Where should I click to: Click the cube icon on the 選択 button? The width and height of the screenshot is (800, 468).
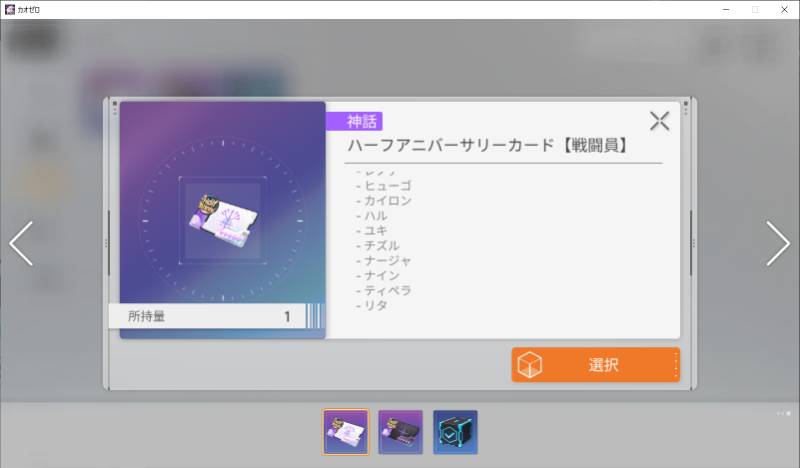coord(529,365)
